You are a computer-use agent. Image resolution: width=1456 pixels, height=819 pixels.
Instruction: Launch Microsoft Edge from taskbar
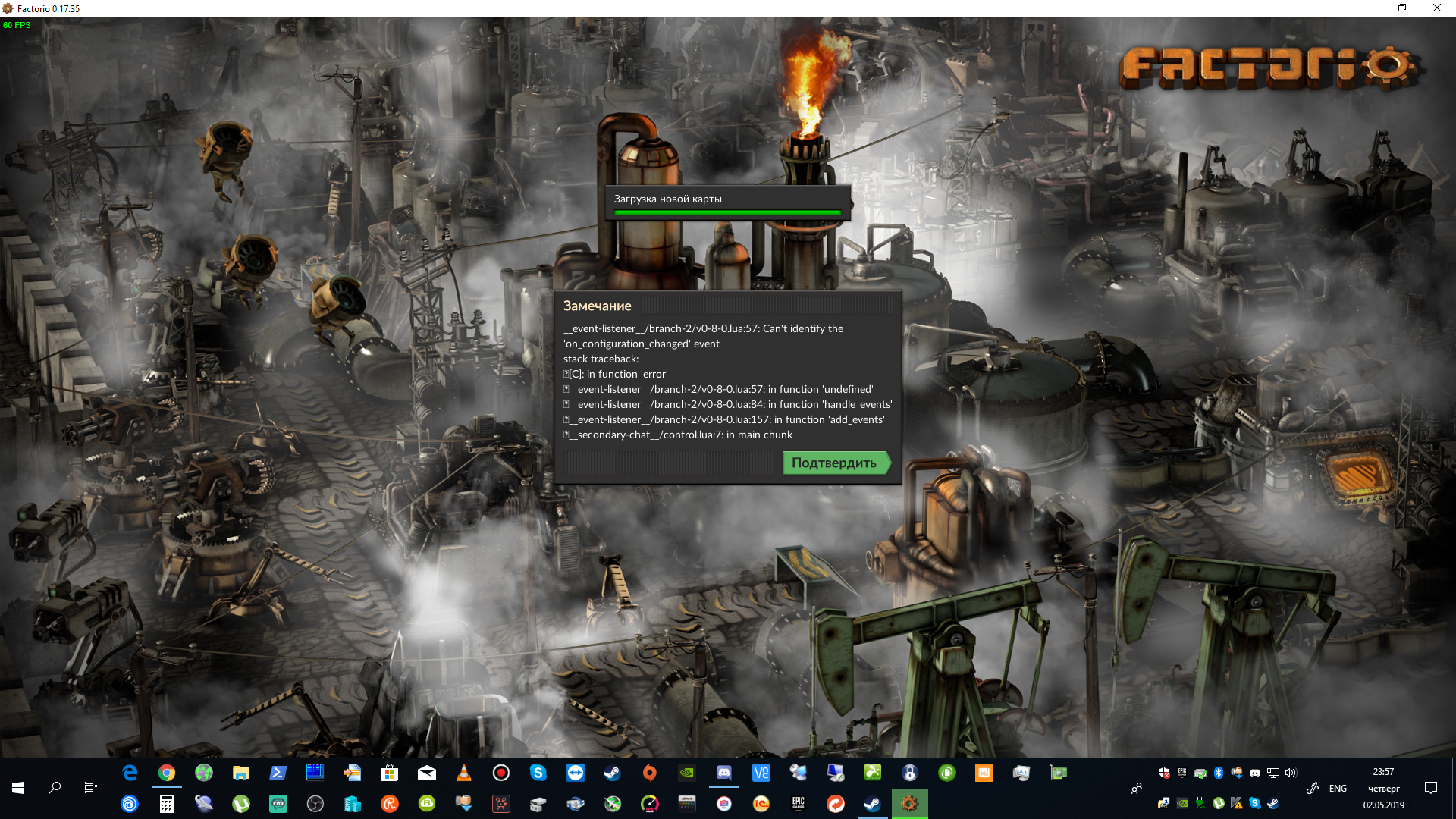click(x=130, y=773)
